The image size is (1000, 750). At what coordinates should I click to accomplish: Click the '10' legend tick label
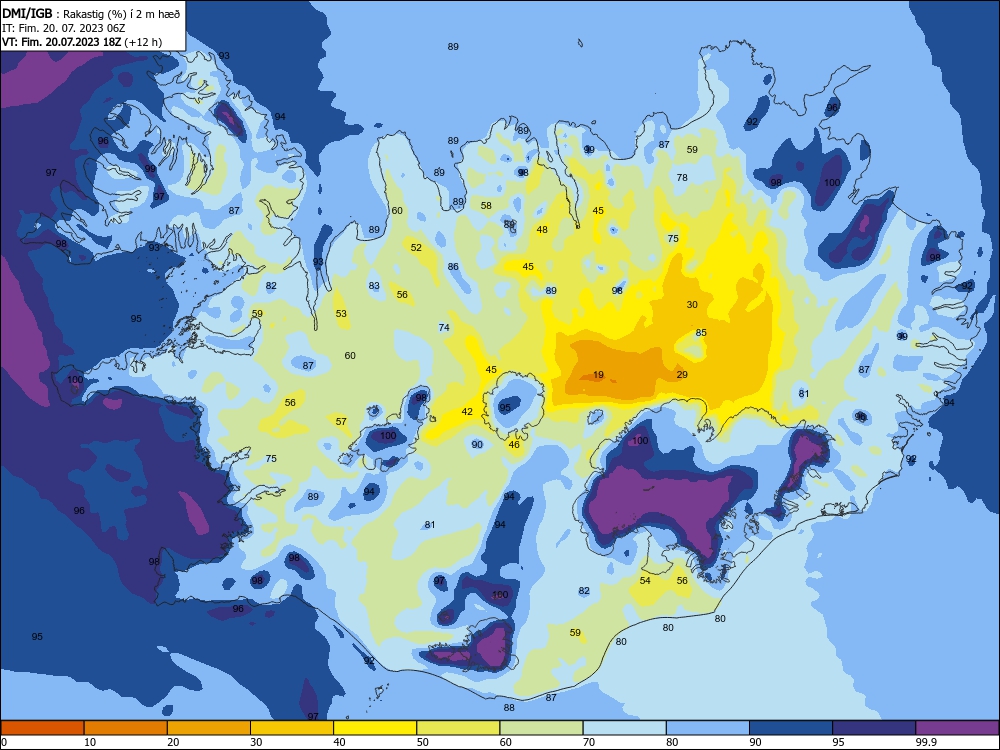click(x=91, y=742)
